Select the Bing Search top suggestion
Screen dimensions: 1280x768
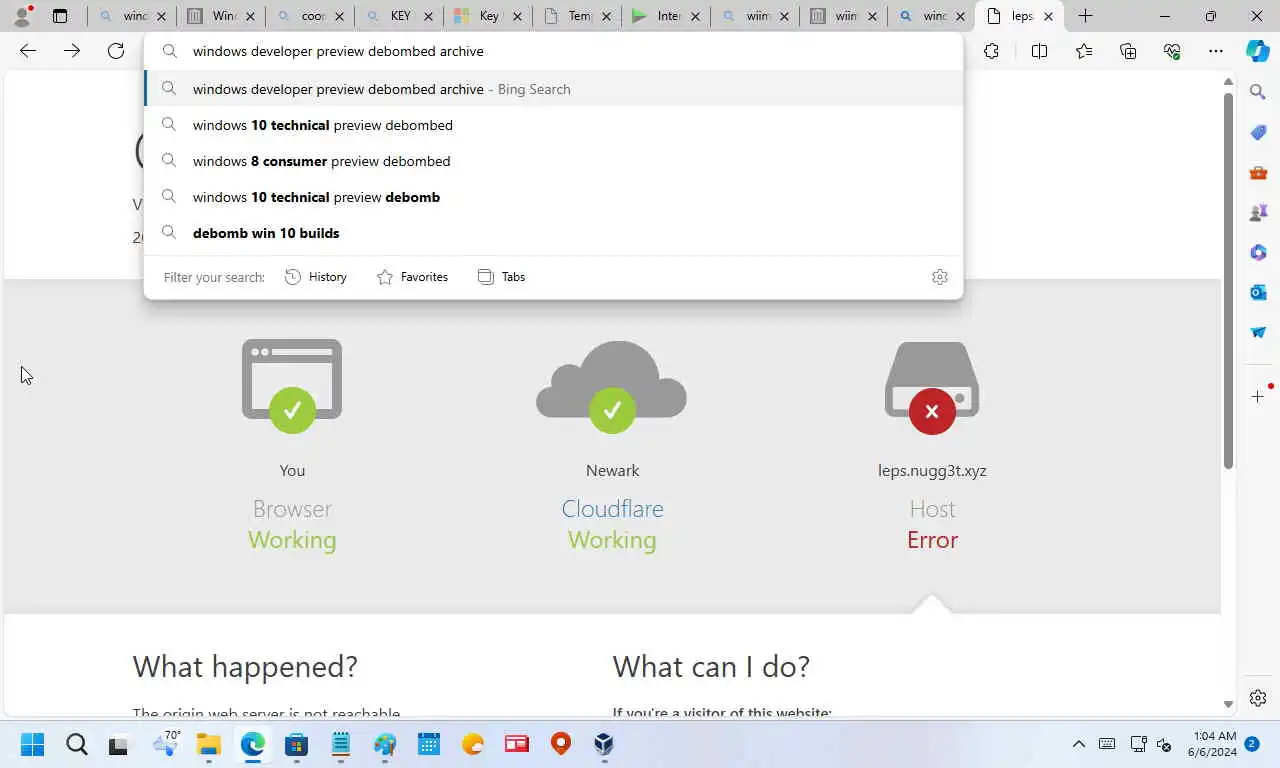coord(554,89)
